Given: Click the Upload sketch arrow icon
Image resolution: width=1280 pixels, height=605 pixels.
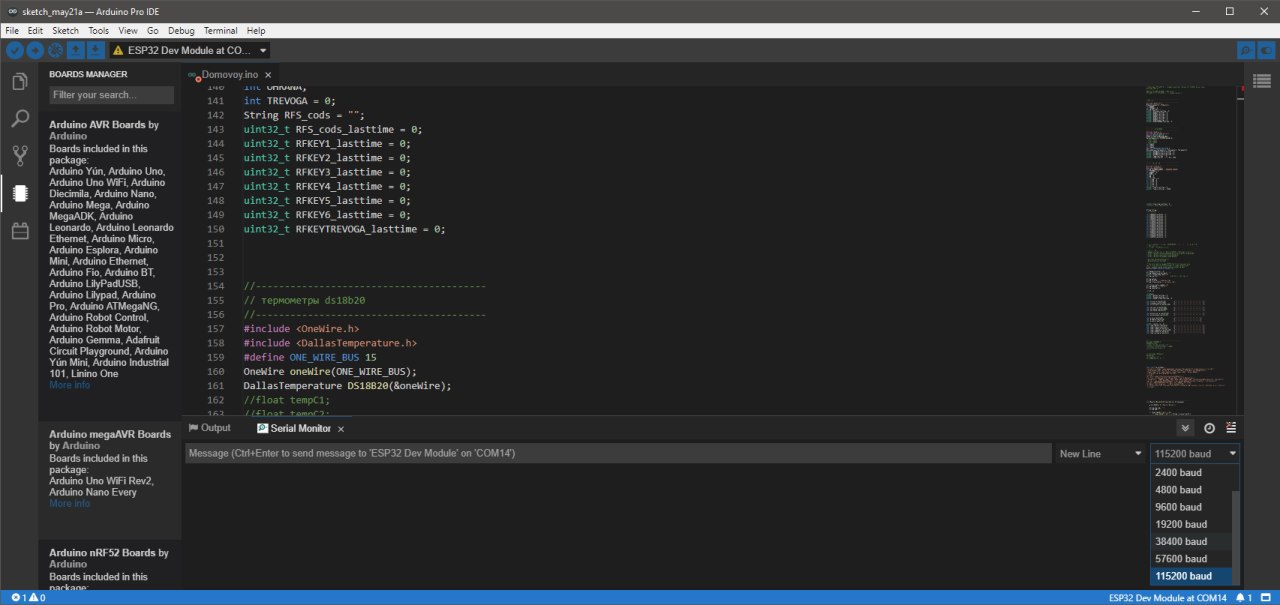Looking at the screenshot, I should point(35,50).
